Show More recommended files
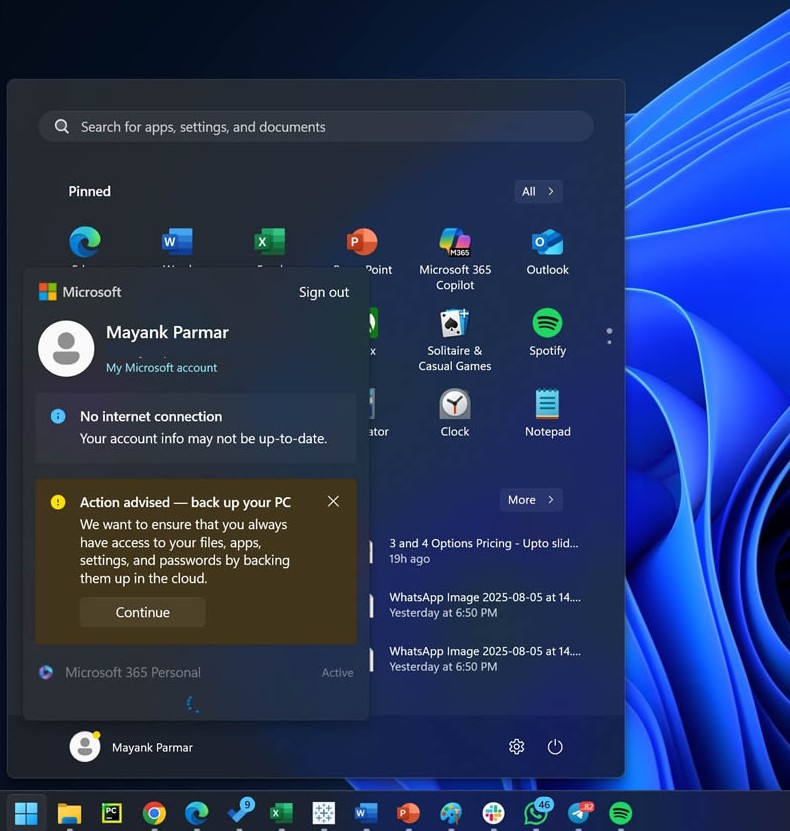This screenshot has width=790, height=831. click(531, 500)
